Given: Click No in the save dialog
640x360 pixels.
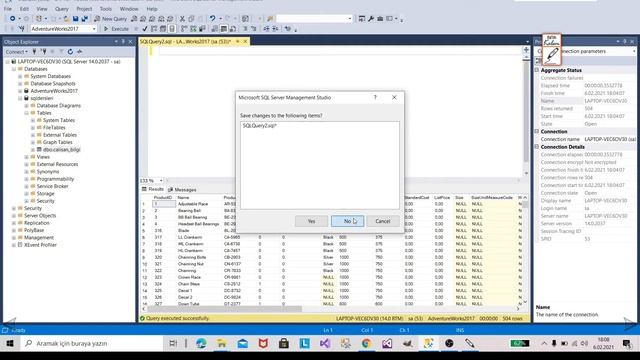Looking at the screenshot, I should coord(347,221).
